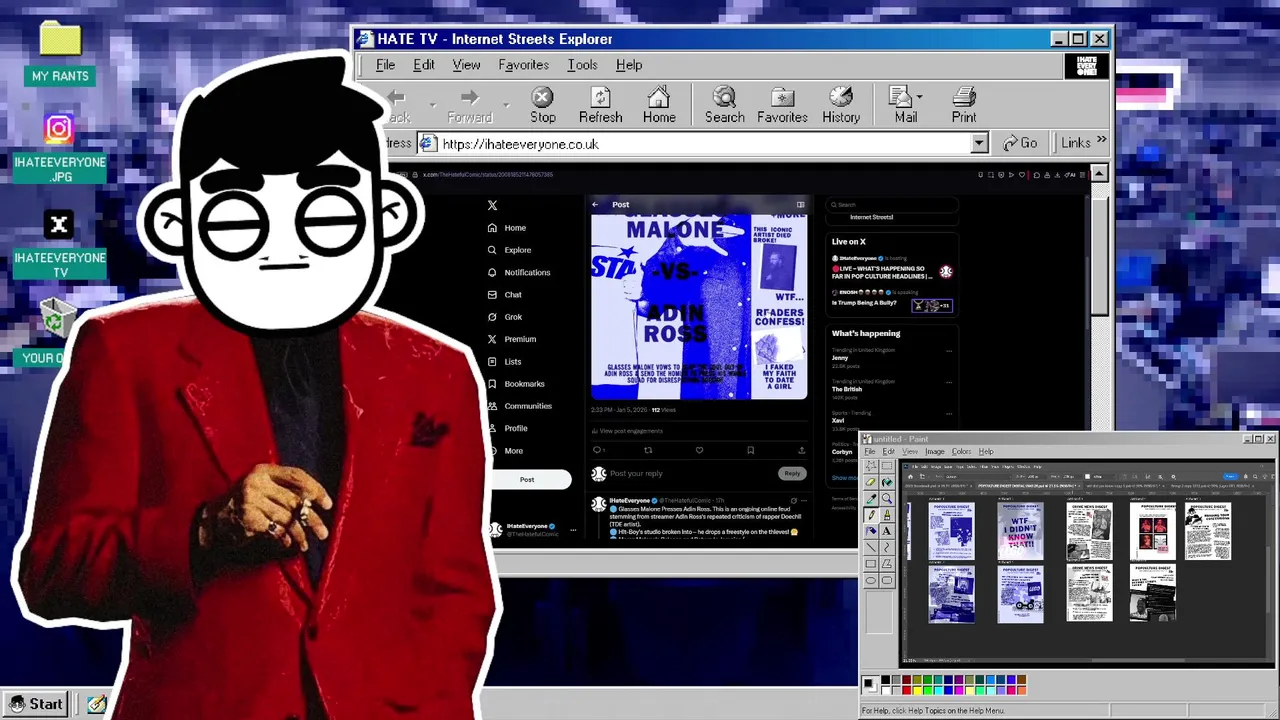Open options dots for trending Jenny
The image size is (1280, 720).
pos(949,351)
